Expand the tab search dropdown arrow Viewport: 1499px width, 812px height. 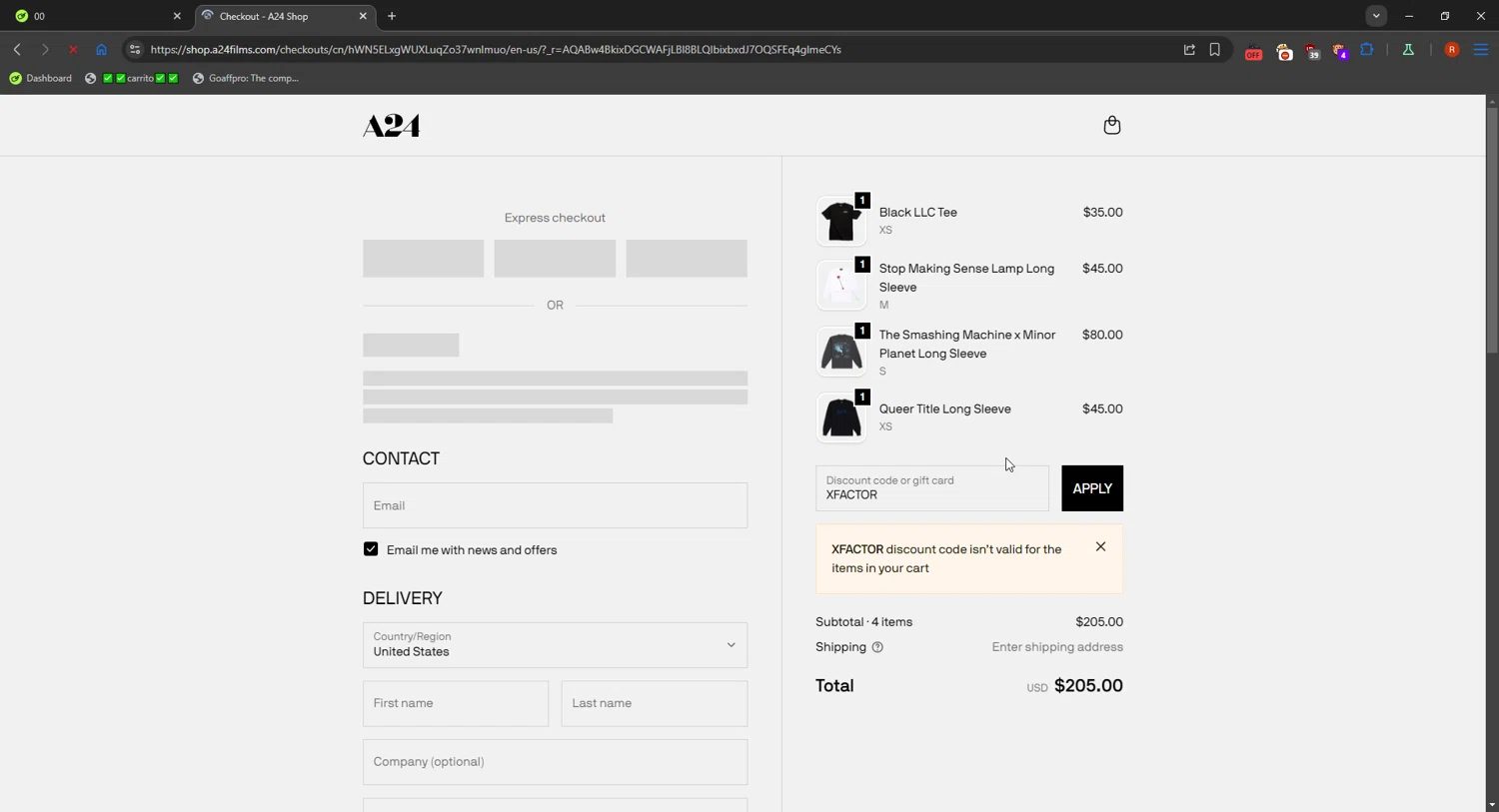1376,16
